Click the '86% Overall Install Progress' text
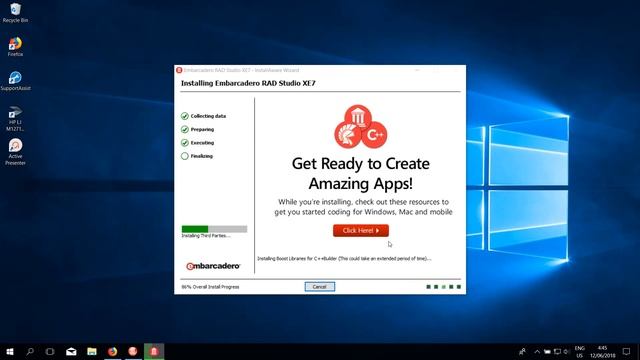Viewport: 640px width, 360px height. pos(210,287)
